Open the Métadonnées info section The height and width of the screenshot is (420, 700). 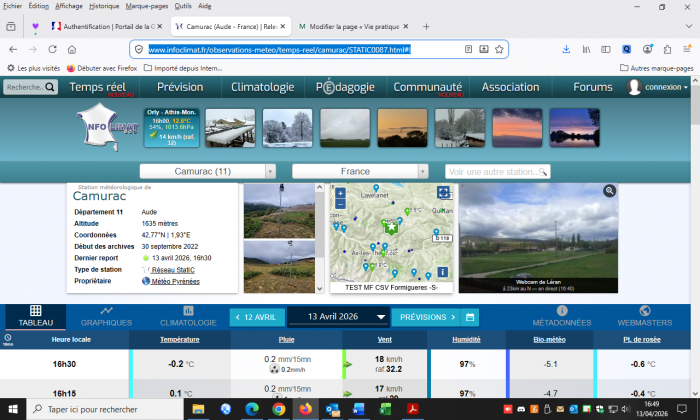click(561, 317)
